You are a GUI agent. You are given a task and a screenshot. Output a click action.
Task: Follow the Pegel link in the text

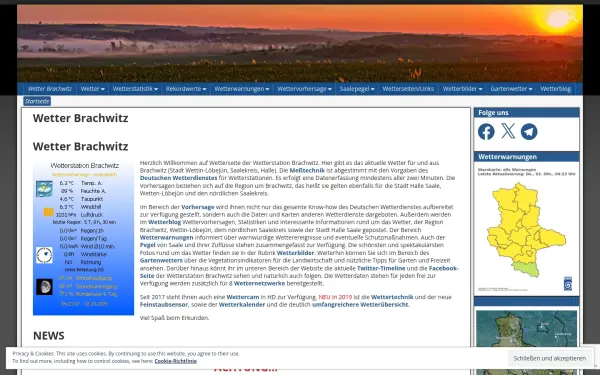click(x=148, y=245)
